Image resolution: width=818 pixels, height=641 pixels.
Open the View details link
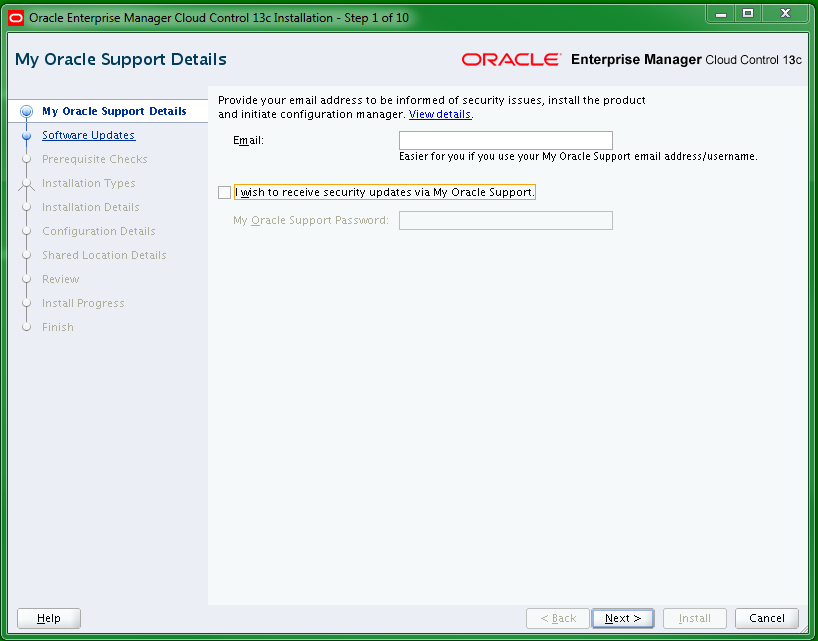tap(439, 114)
